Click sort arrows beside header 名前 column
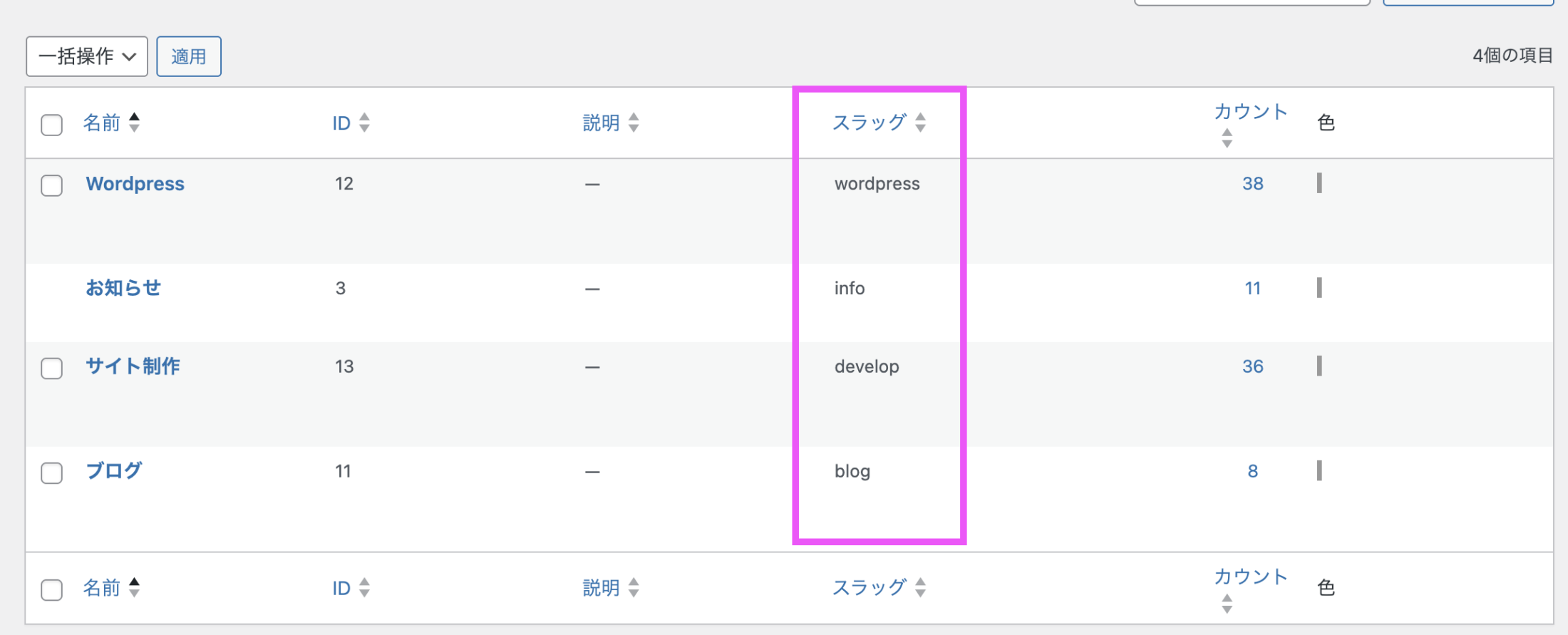Screen dimensions: 1568x635 pyautogui.click(x=134, y=123)
